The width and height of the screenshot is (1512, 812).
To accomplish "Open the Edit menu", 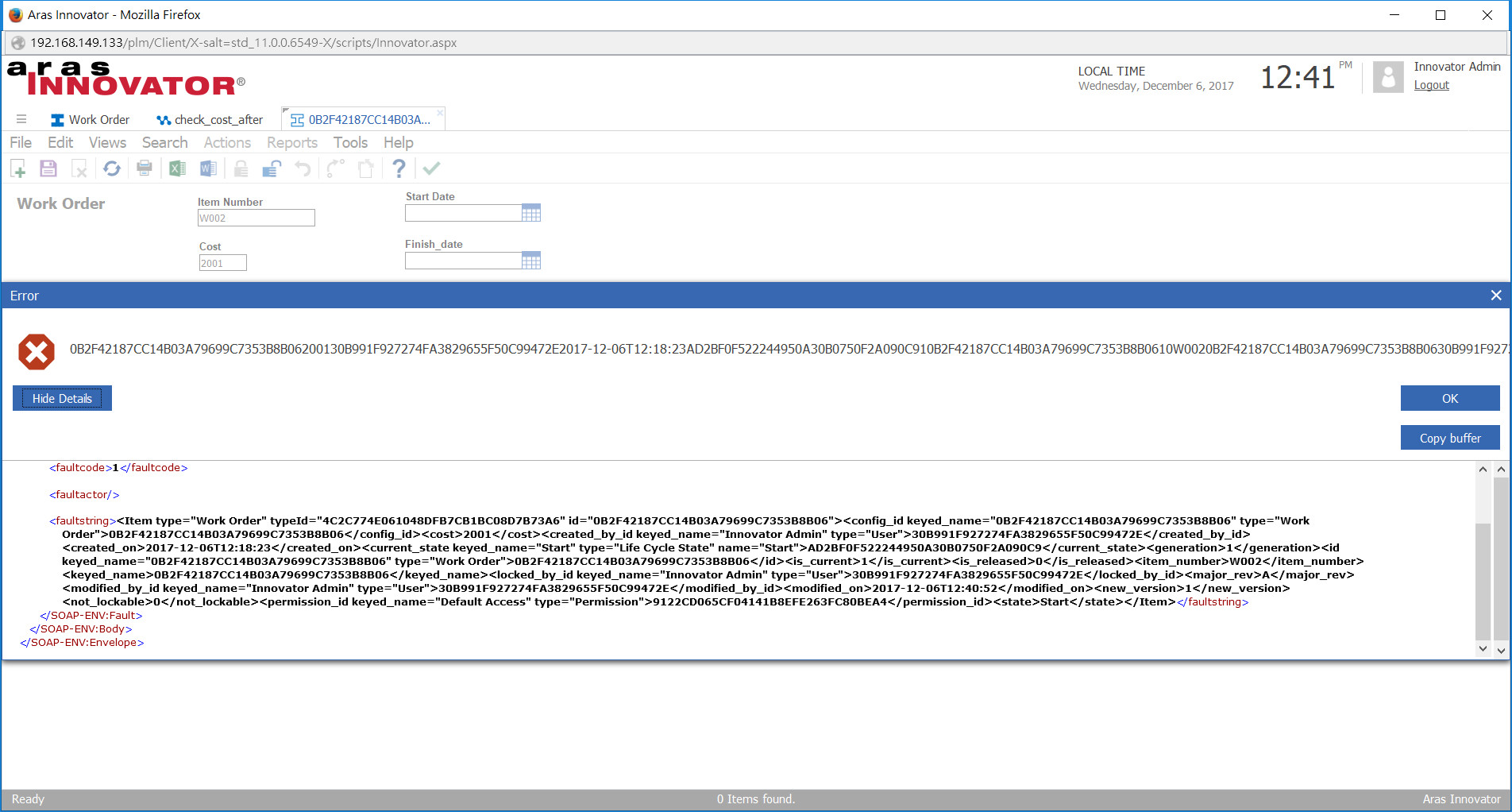I will (60, 142).
